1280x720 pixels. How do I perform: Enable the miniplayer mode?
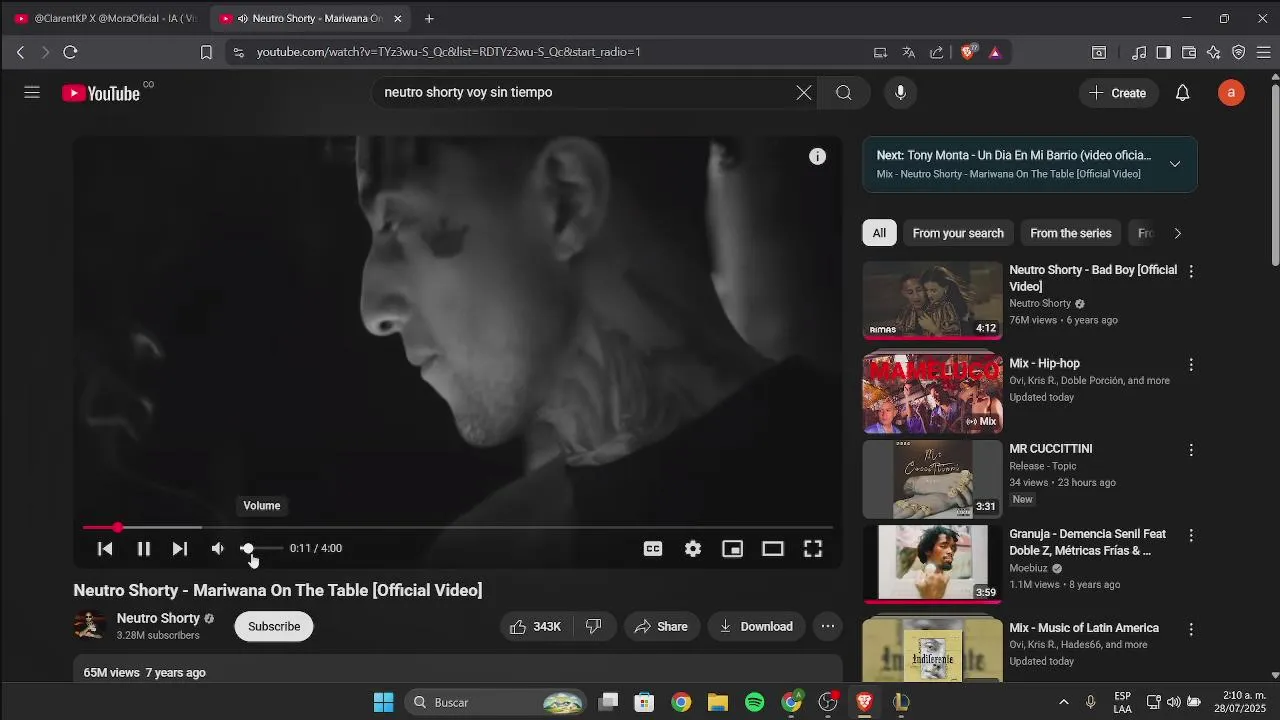(733, 548)
